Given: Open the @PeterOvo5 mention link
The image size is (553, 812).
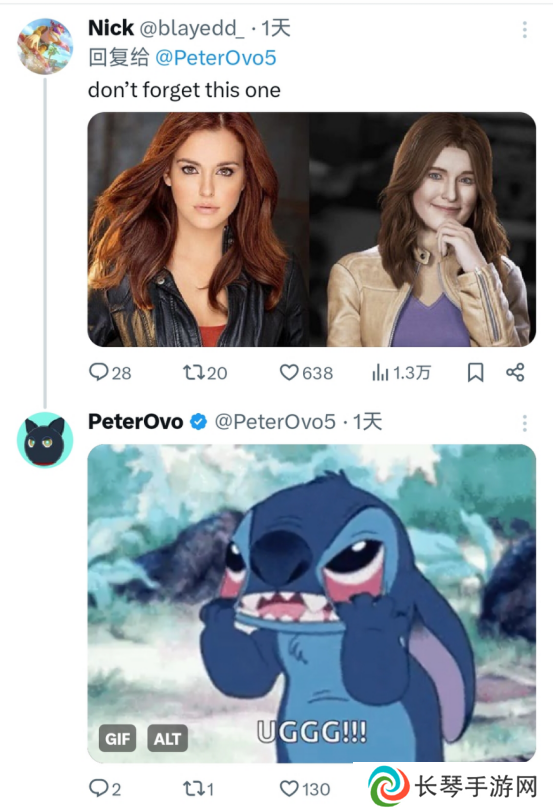Looking at the screenshot, I should pyautogui.click(x=216, y=57).
